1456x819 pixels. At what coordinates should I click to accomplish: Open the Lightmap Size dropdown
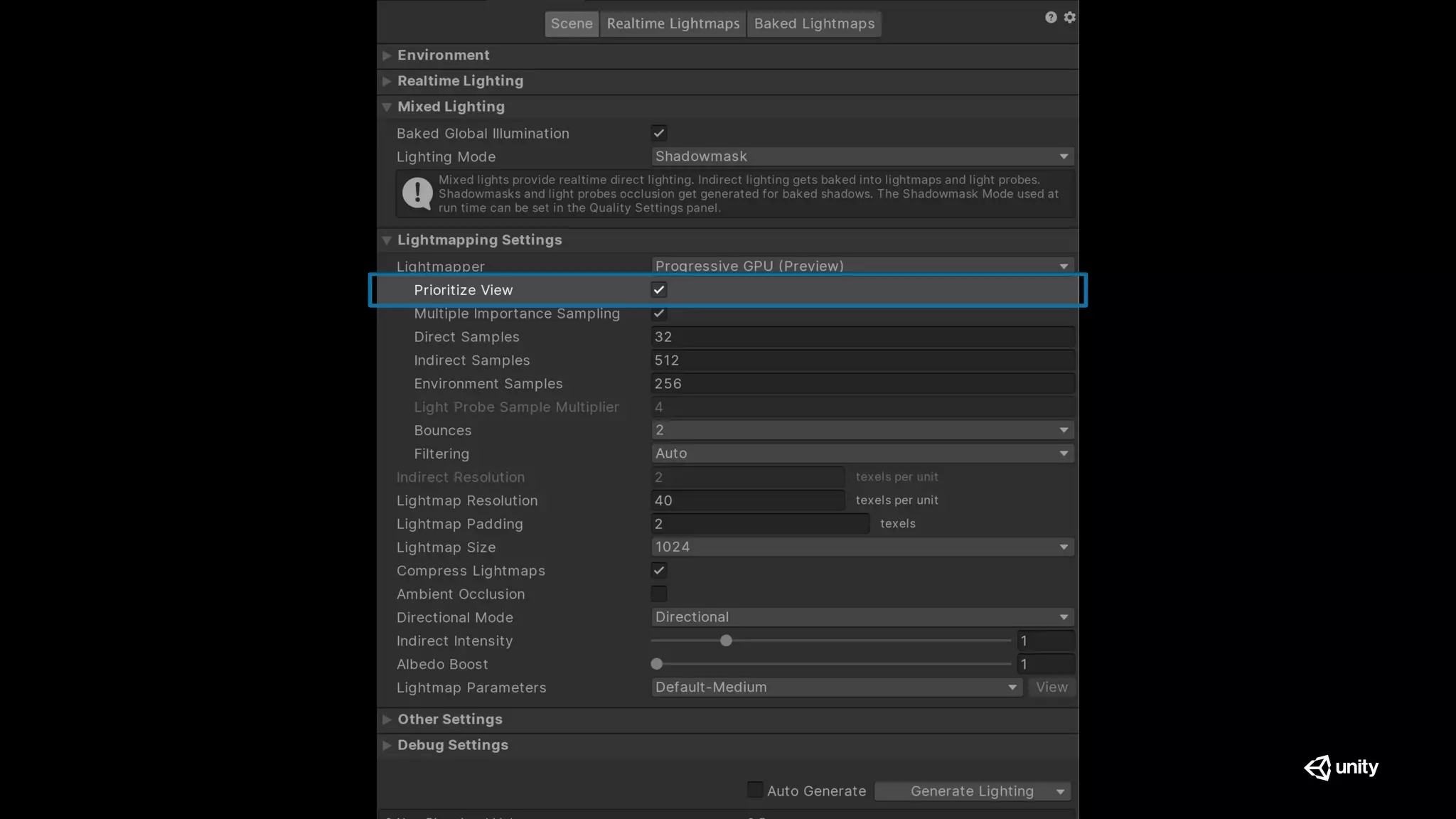point(862,547)
